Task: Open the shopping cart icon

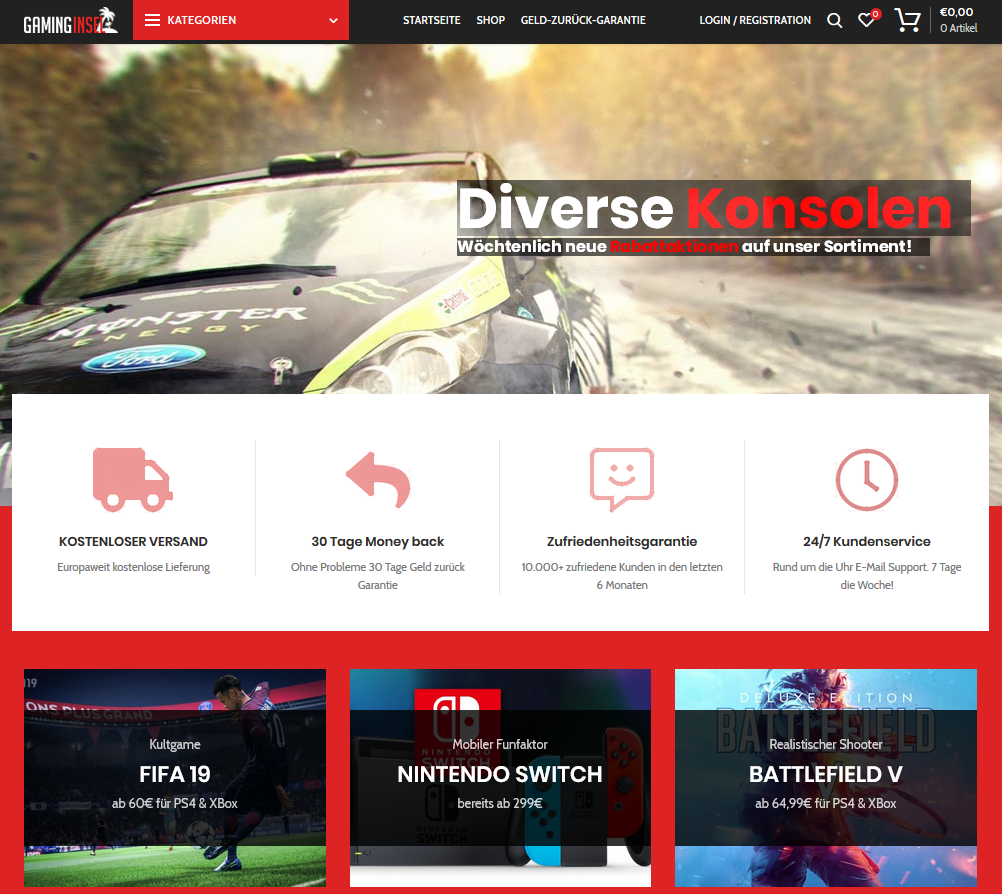Action: pos(907,20)
